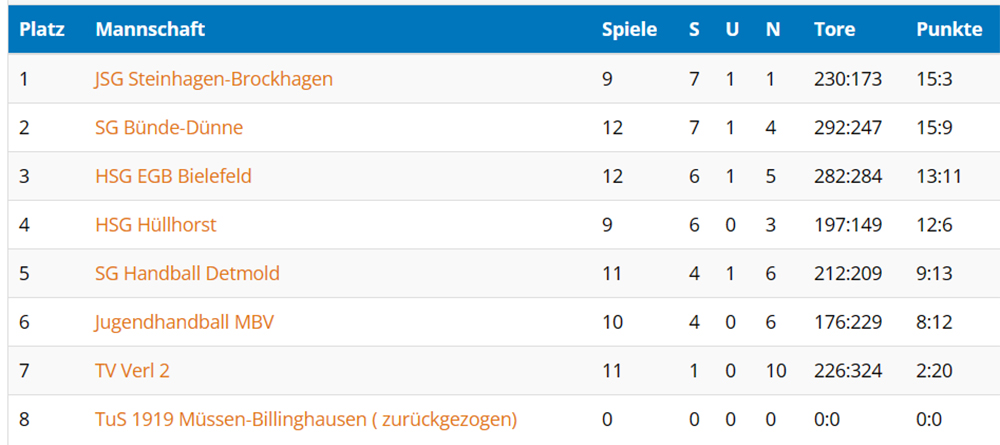Select the TV Verl 2 link
Image resolution: width=1000 pixels, height=445 pixels.
[x=133, y=370]
